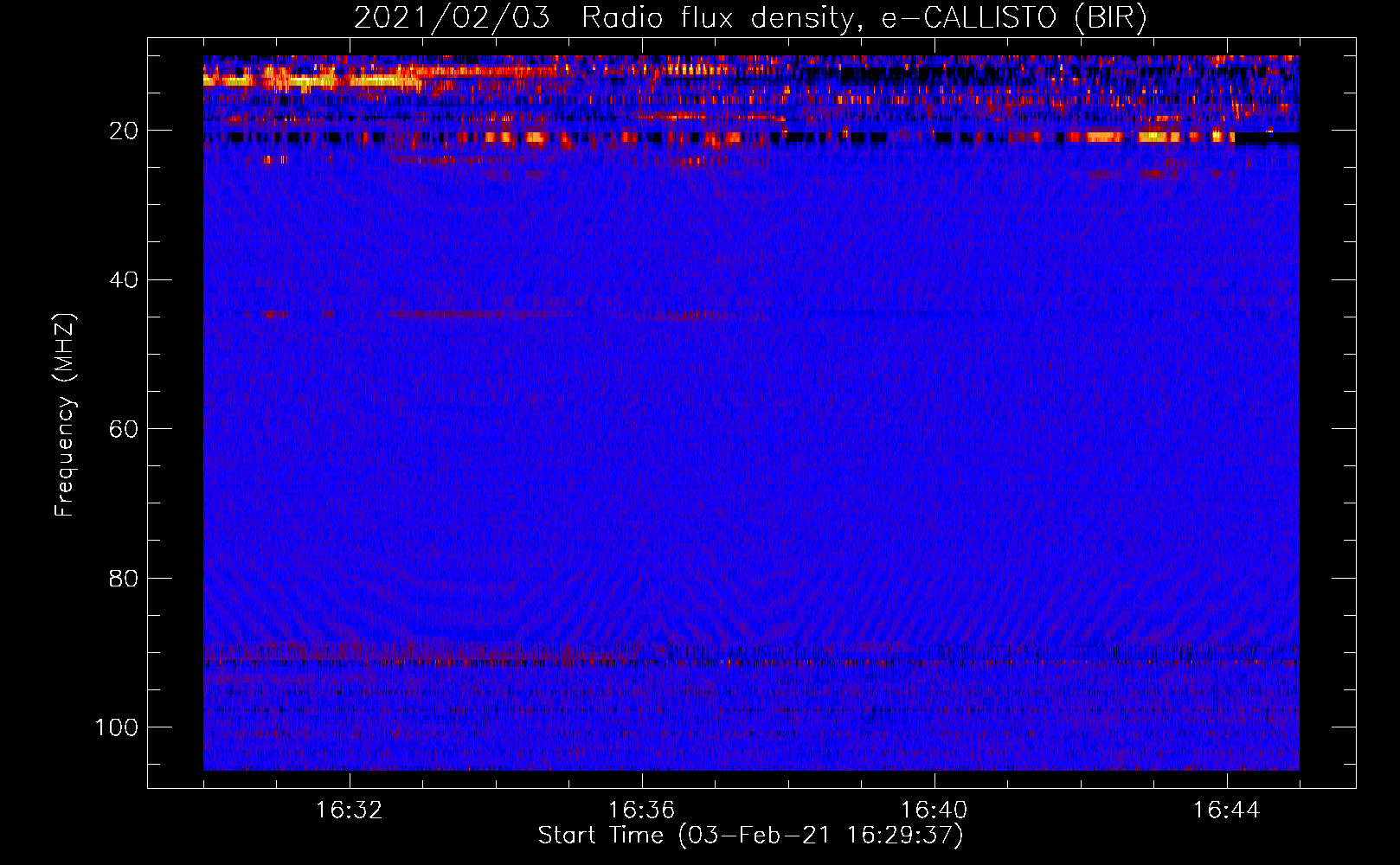Click the 80 MHz frequency tick label
Image resolution: width=1400 pixels, height=865 pixels.
click(124, 578)
